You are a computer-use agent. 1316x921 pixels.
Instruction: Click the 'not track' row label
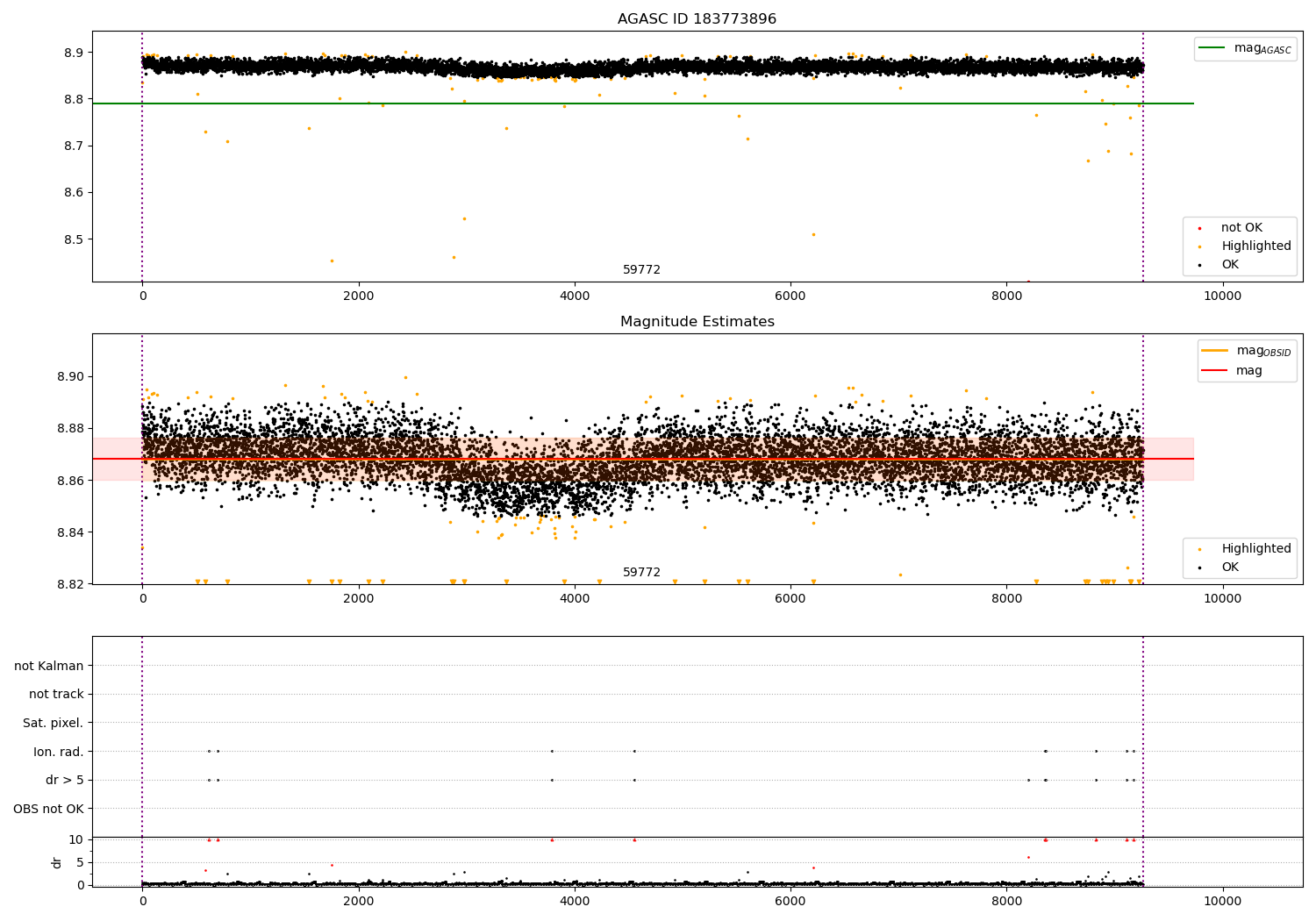(56, 695)
